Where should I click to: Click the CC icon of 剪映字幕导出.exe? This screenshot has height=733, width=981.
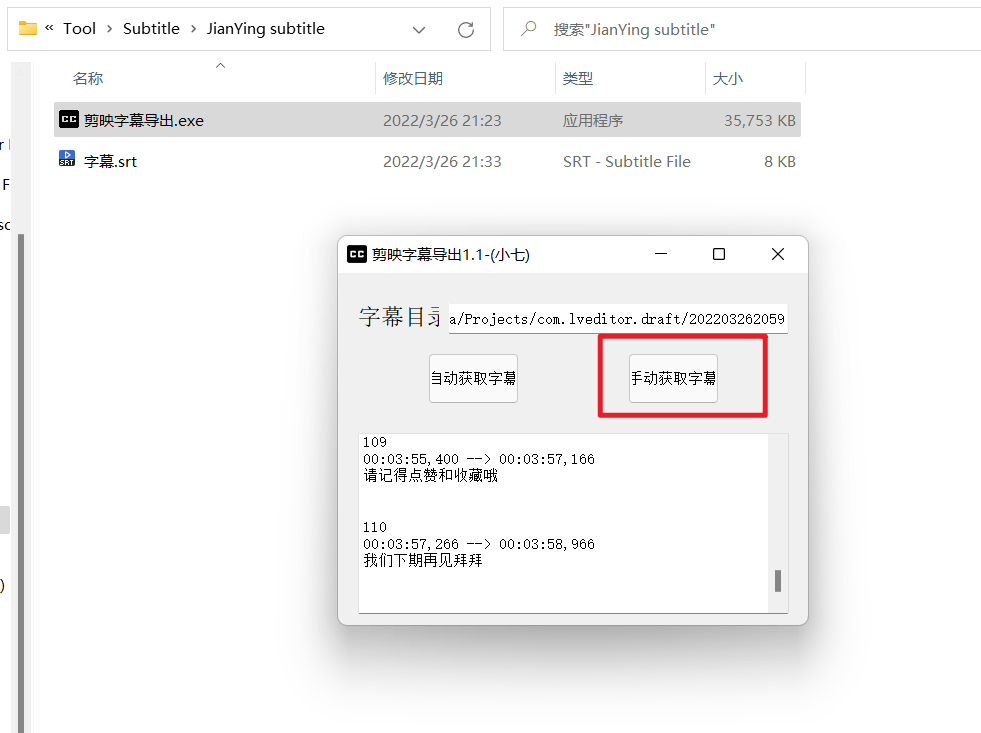coord(69,119)
